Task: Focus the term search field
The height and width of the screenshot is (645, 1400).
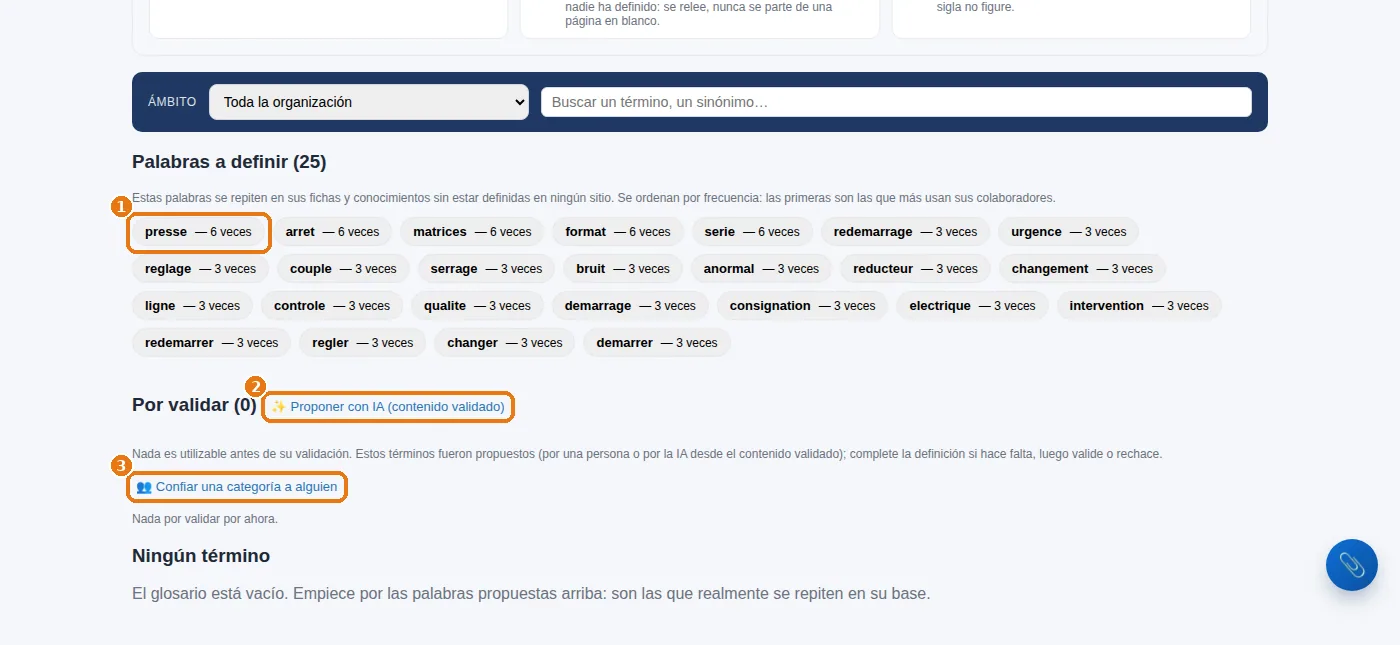Action: 896,102
